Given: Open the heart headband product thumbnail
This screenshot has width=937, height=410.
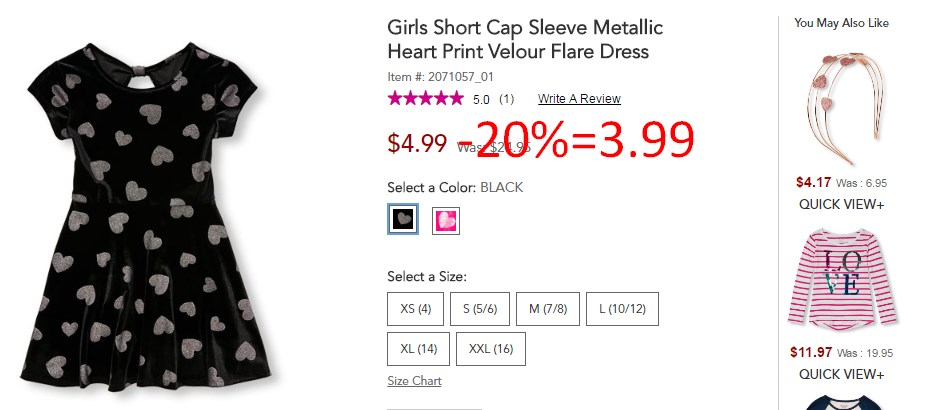Looking at the screenshot, I should [x=841, y=108].
